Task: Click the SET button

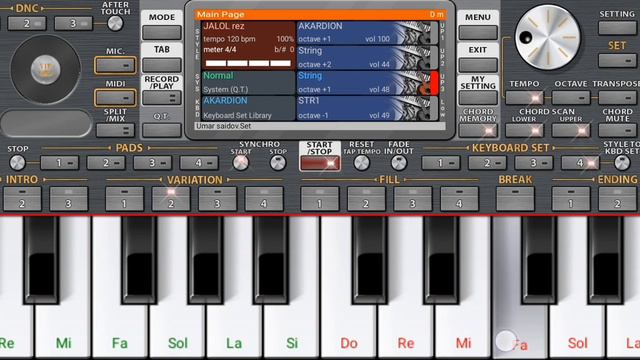Action: (x=618, y=60)
